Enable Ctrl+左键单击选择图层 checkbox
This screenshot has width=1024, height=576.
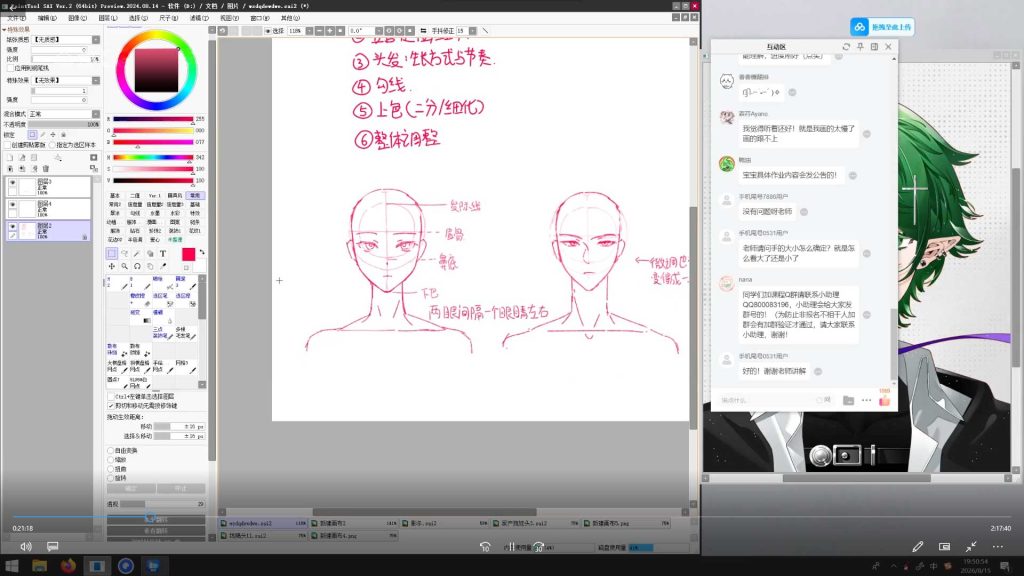tap(110, 396)
